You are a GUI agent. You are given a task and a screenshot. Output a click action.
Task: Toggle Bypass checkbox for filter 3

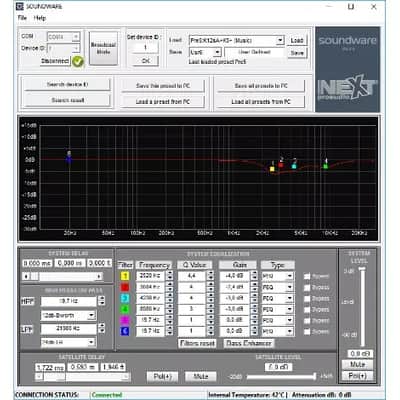pyautogui.click(x=307, y=299)
